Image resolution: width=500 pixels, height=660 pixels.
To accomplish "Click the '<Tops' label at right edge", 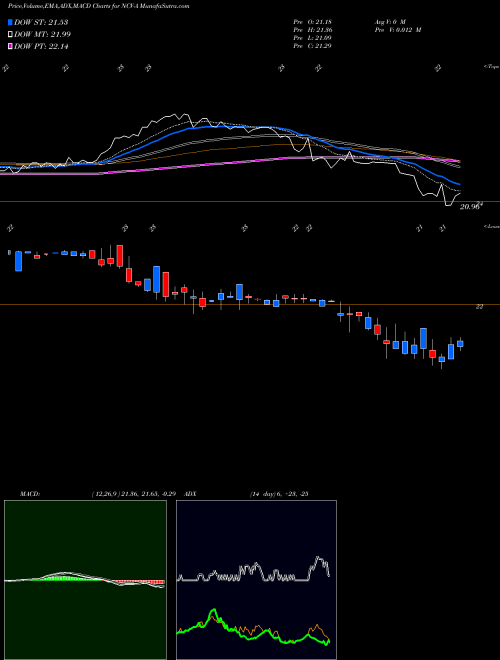I will click(491, 67).
